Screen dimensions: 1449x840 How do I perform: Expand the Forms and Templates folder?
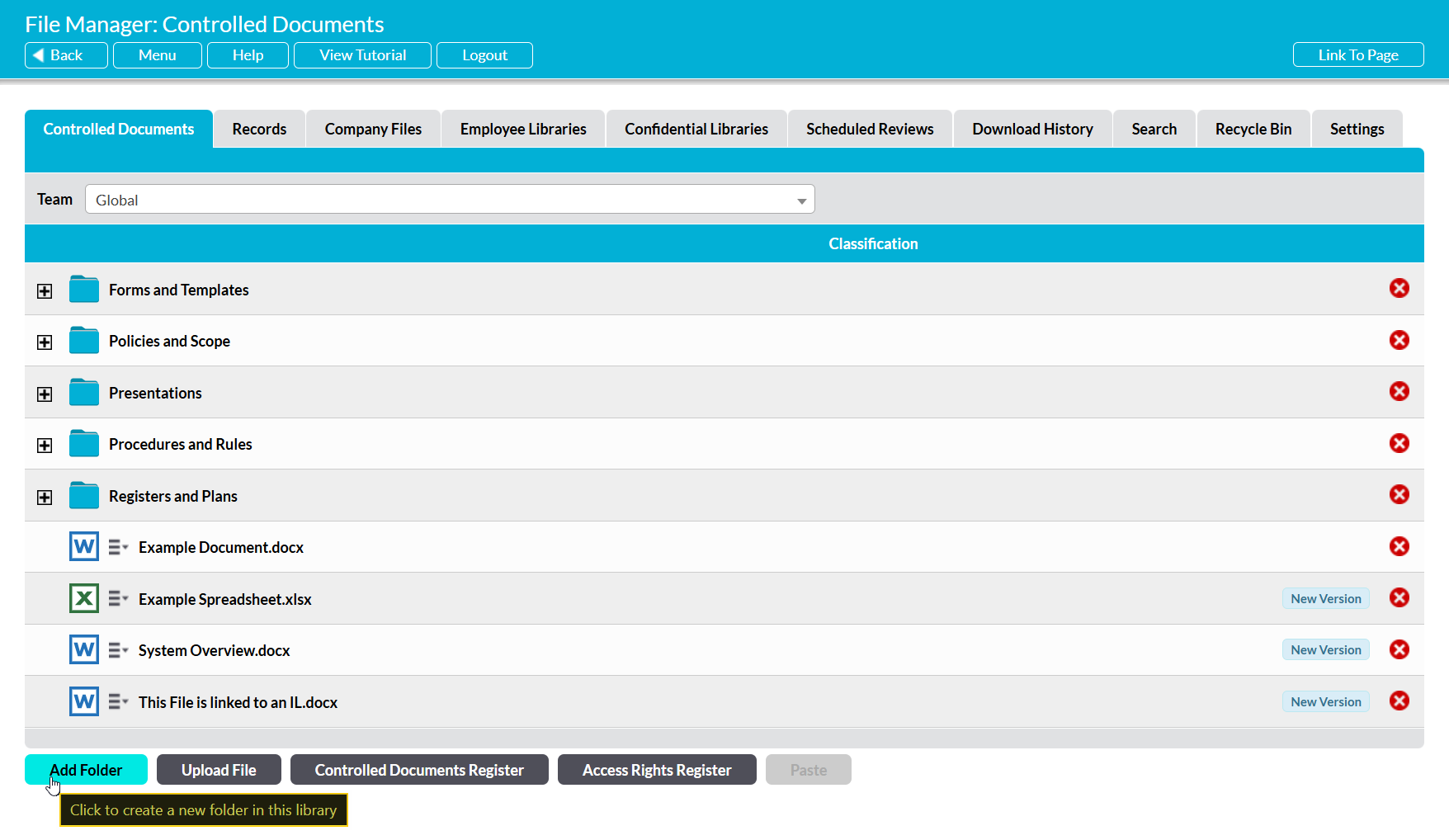[x=45, y=291]
